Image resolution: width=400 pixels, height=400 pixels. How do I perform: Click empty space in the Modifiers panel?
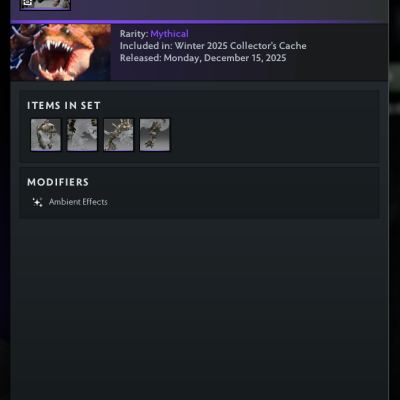coord(243,202)
